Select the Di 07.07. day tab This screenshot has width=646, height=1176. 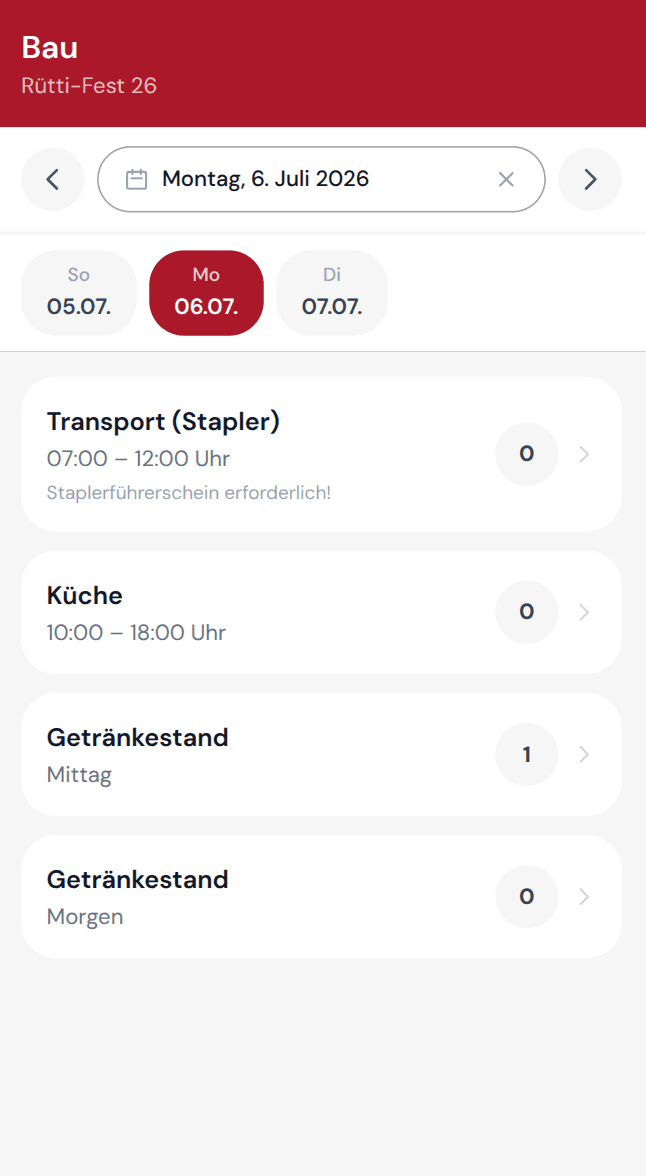click(x=331, y=292)
